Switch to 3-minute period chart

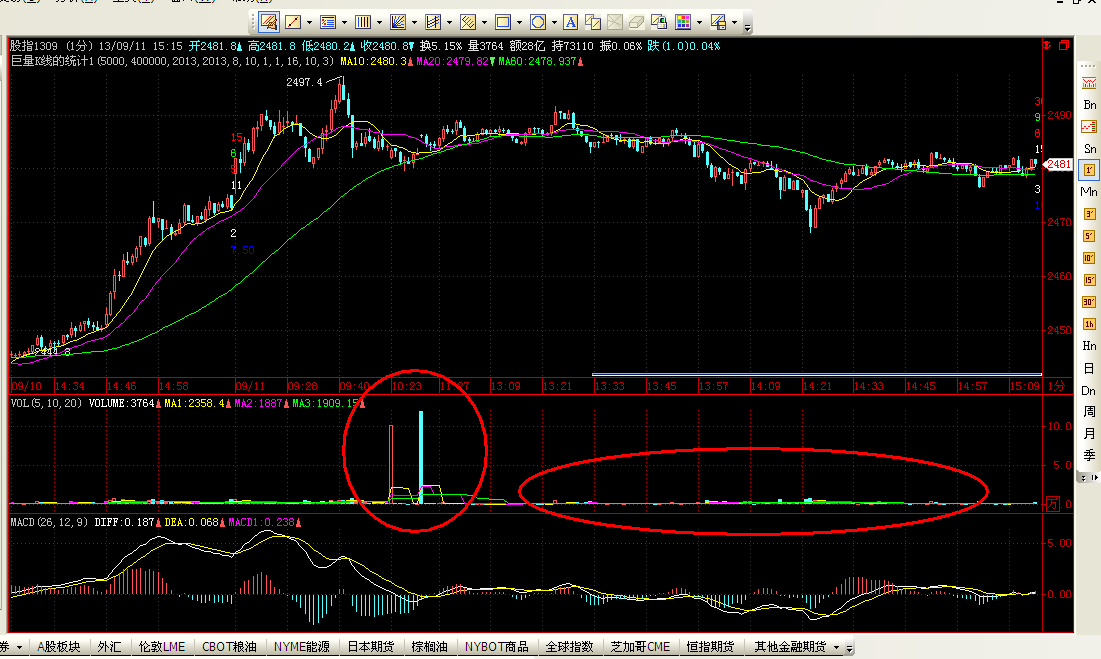pos(1089,214)
